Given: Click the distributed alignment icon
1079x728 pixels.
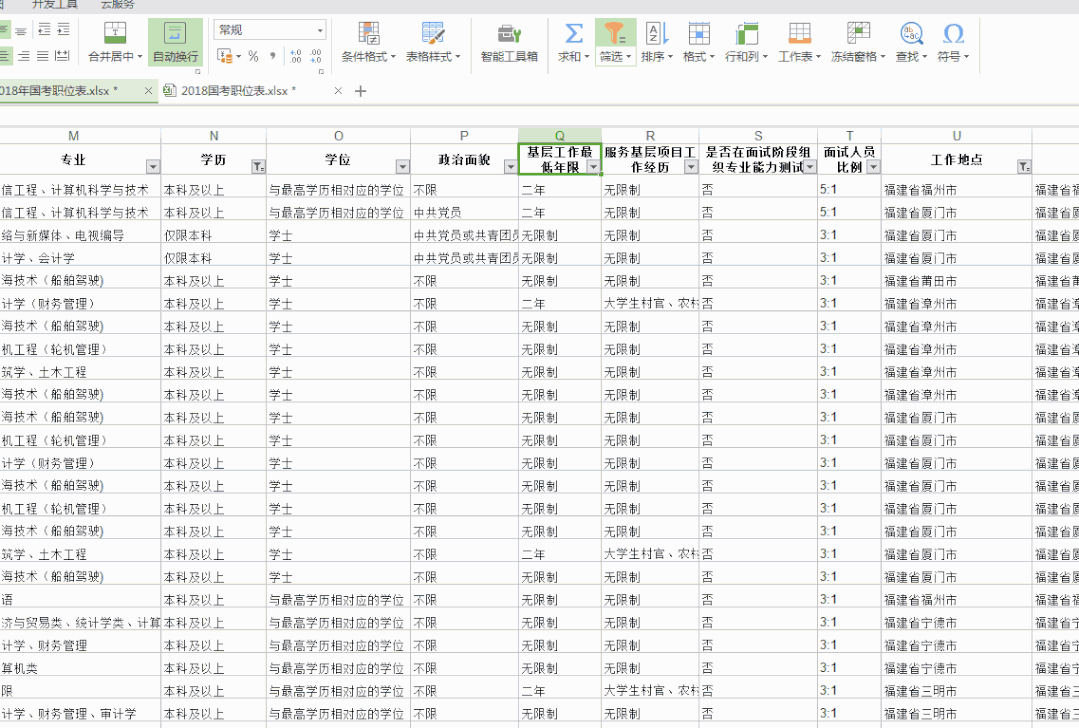Looking at the screenshot, I should tap(62, 56).
